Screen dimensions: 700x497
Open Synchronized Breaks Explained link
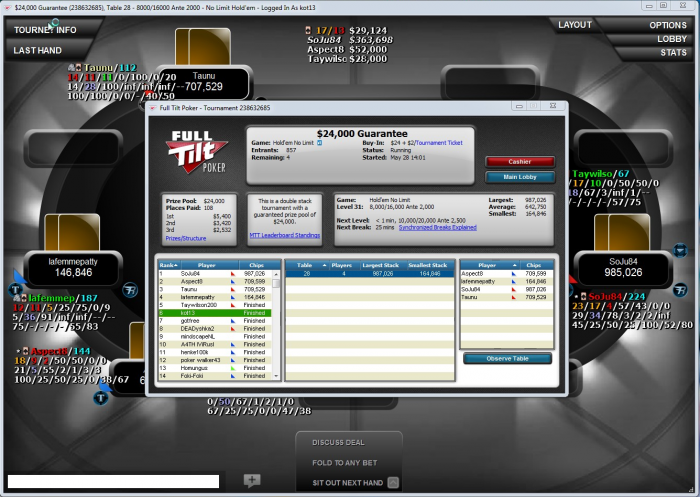pos(438,227)
